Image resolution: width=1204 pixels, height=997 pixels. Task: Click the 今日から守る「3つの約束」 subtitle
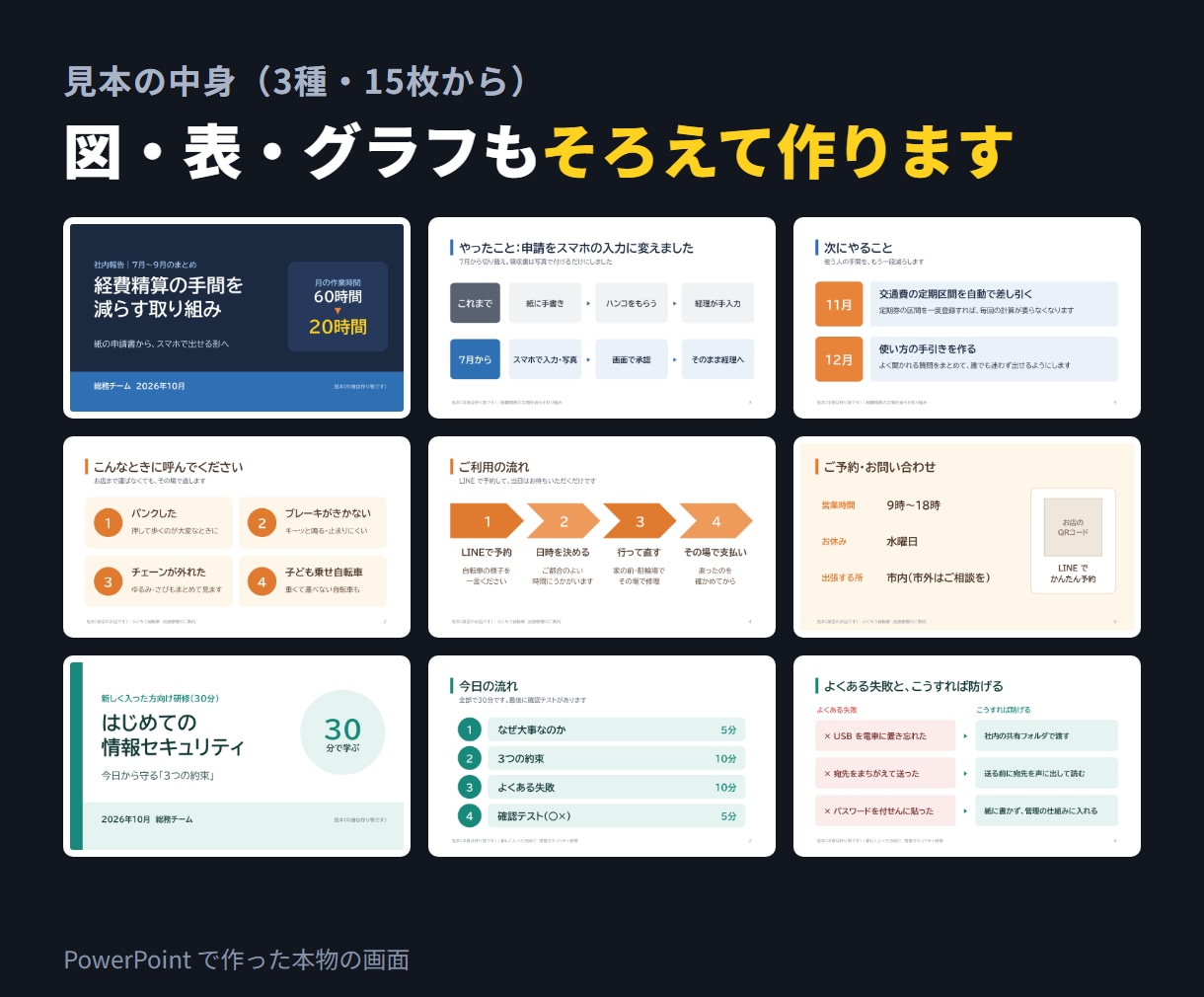click(x=158, y=776)
